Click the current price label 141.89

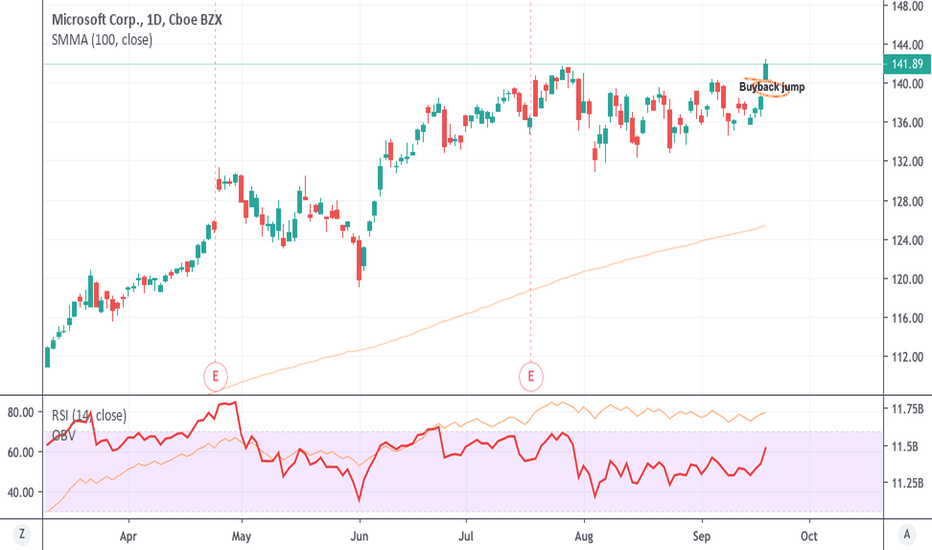pyautogui.click(x=907, y=64)
